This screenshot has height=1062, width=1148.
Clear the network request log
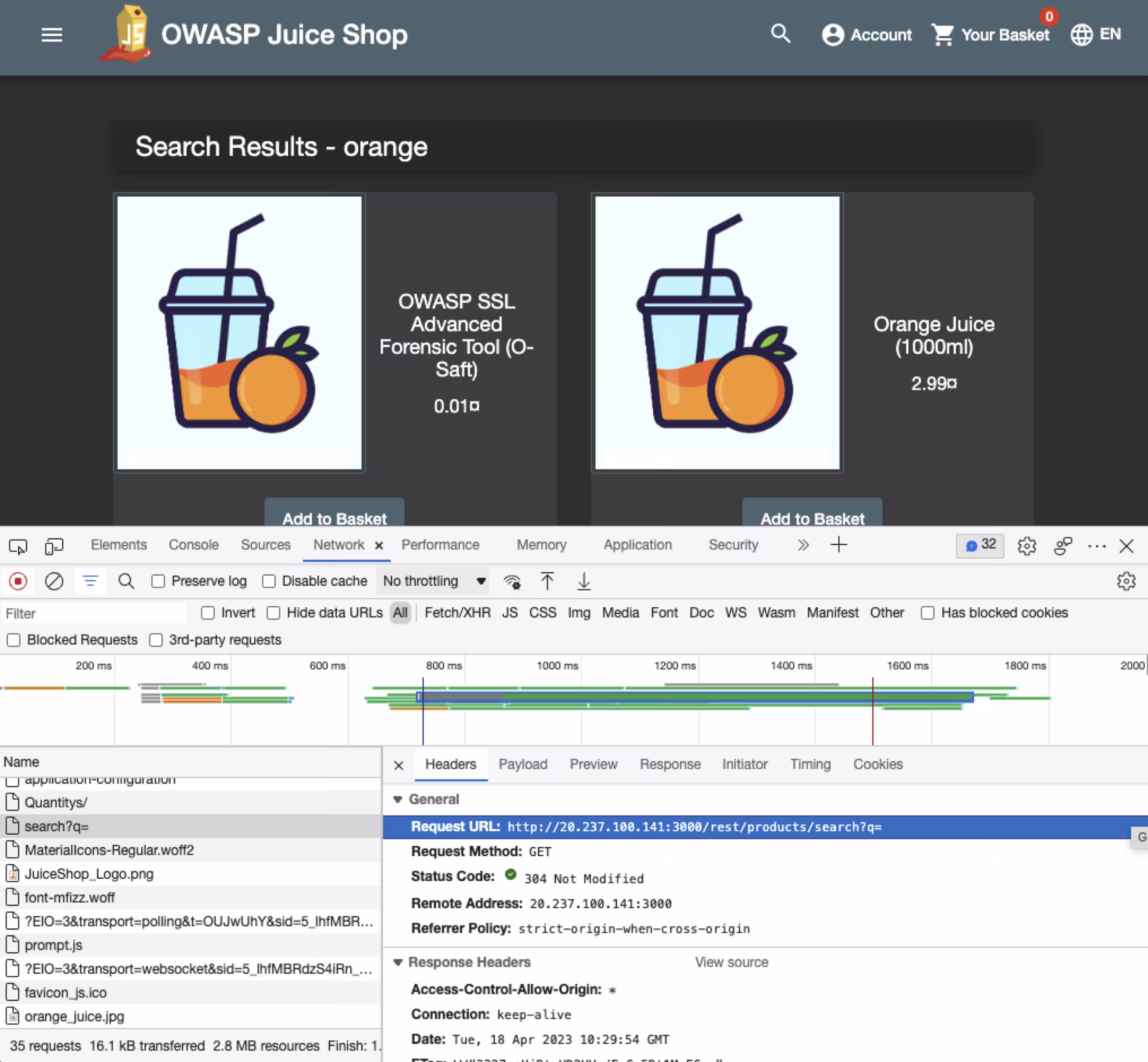click(x=54, y=581)
